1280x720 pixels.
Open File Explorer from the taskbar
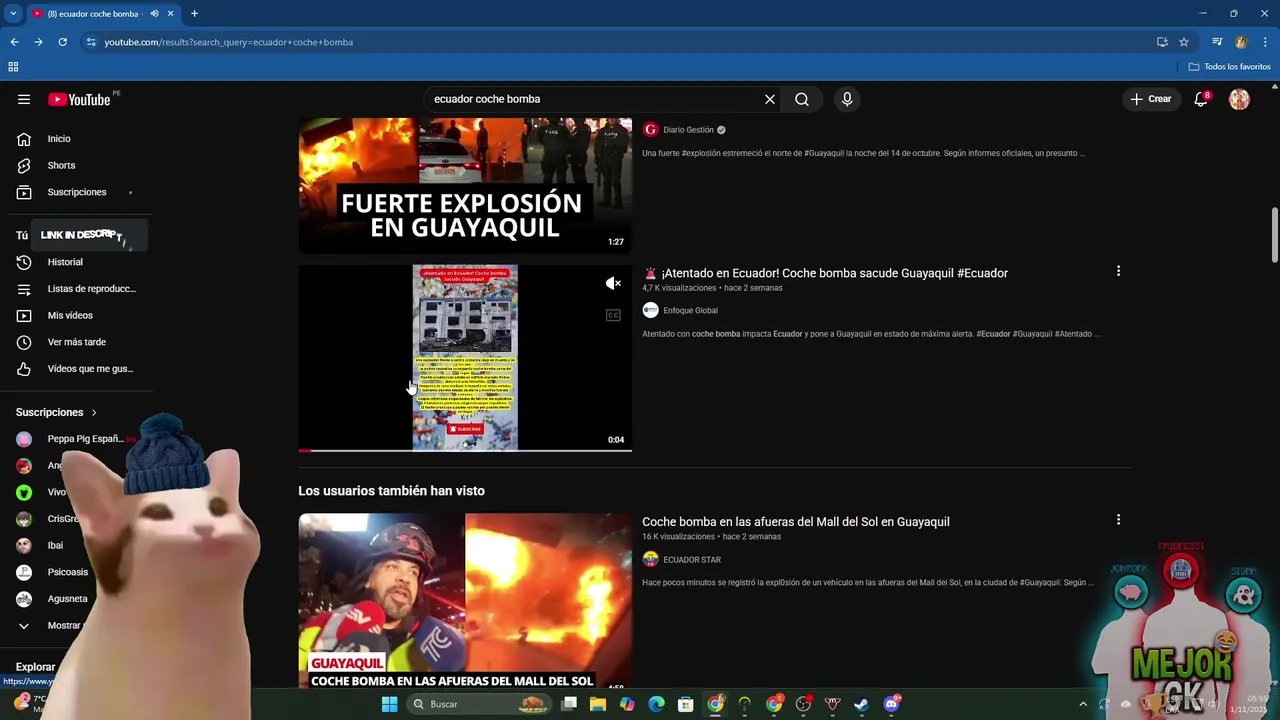pos(598,704)
